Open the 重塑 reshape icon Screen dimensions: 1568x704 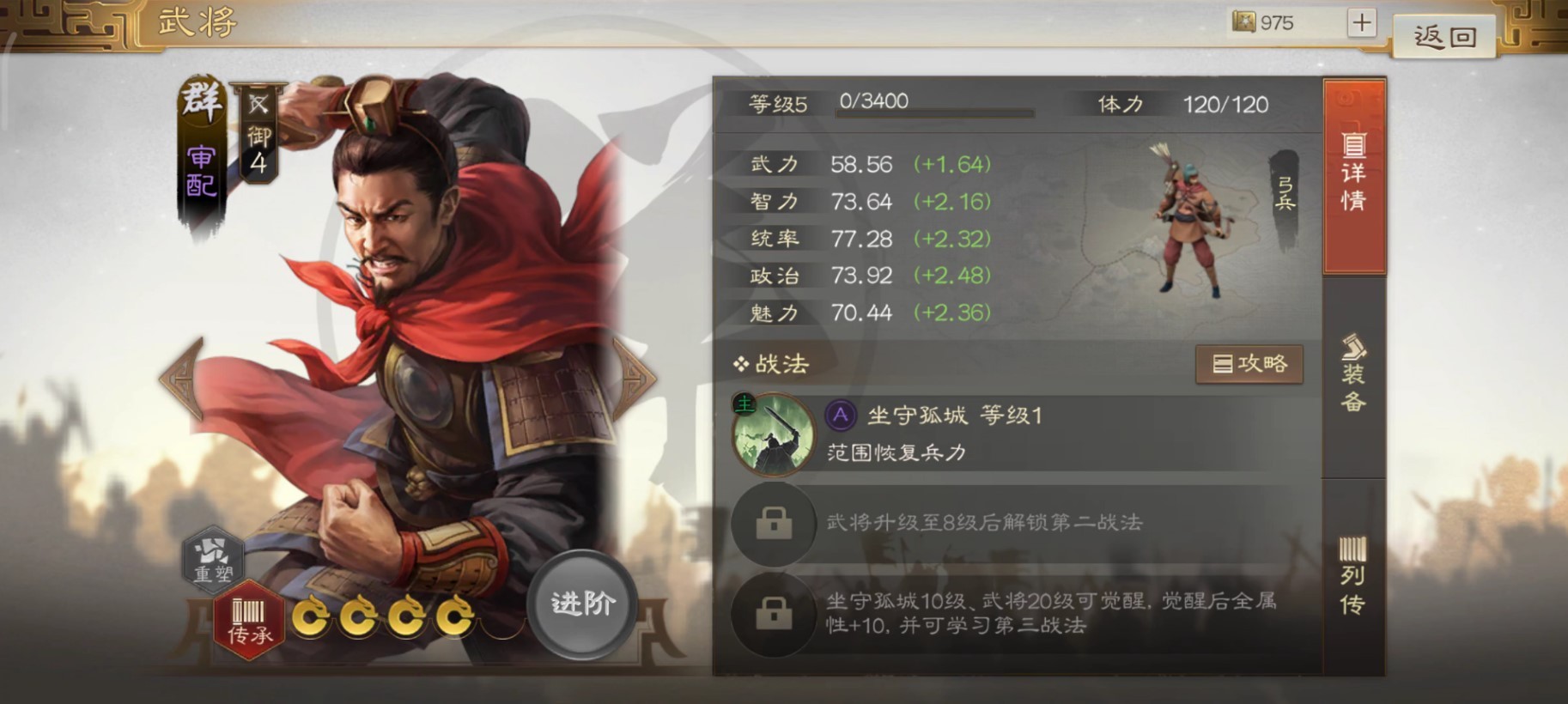click(x=212, y=560)
